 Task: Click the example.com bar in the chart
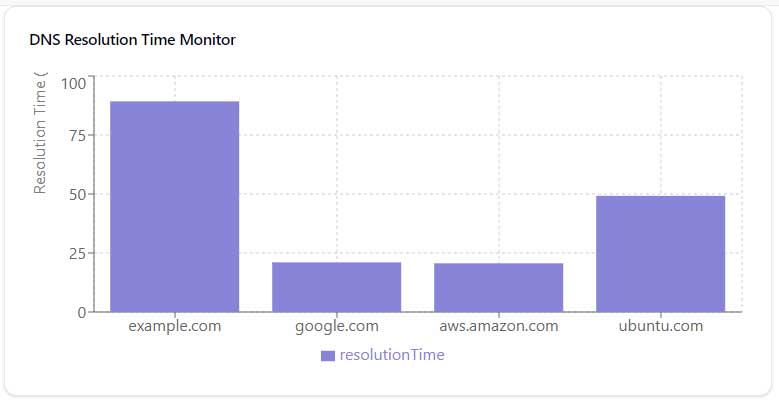click(x=174, y=206)
